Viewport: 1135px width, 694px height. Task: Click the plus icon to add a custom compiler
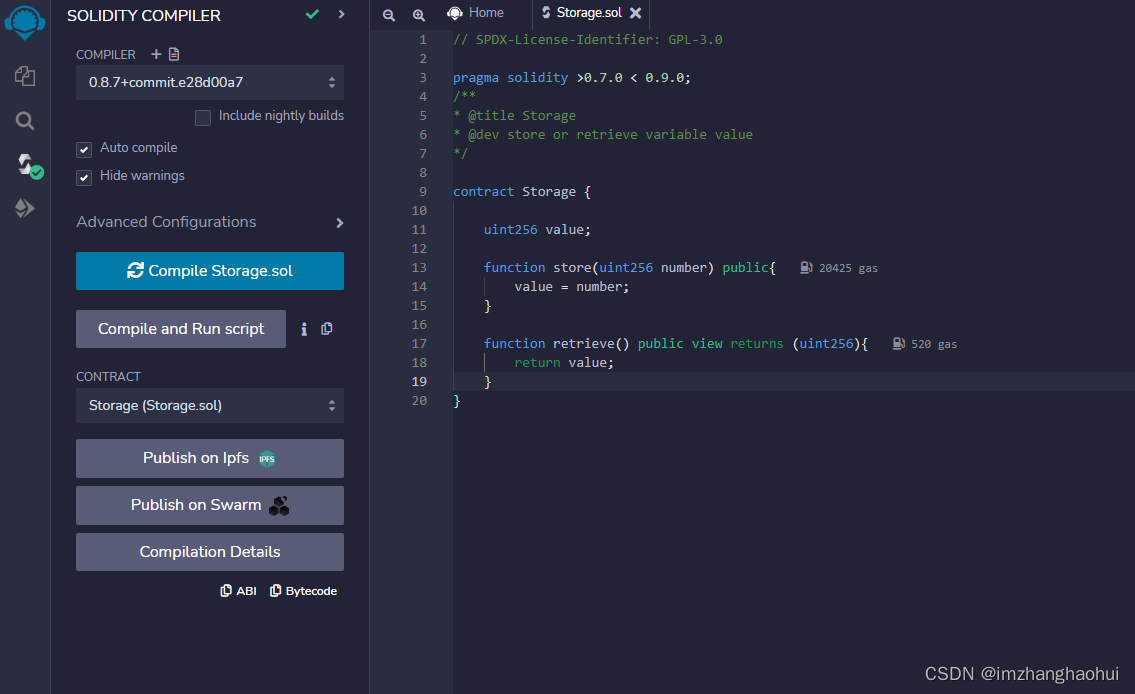click(x=156, y=54)
